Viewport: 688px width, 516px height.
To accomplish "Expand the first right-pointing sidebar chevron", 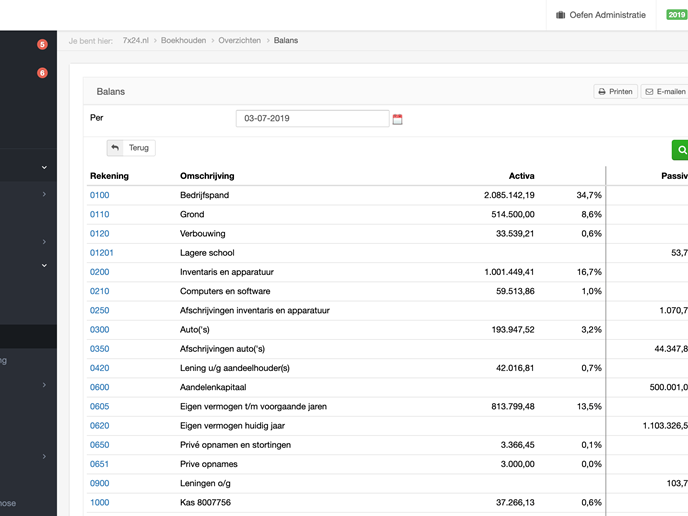I will (44, 194).
